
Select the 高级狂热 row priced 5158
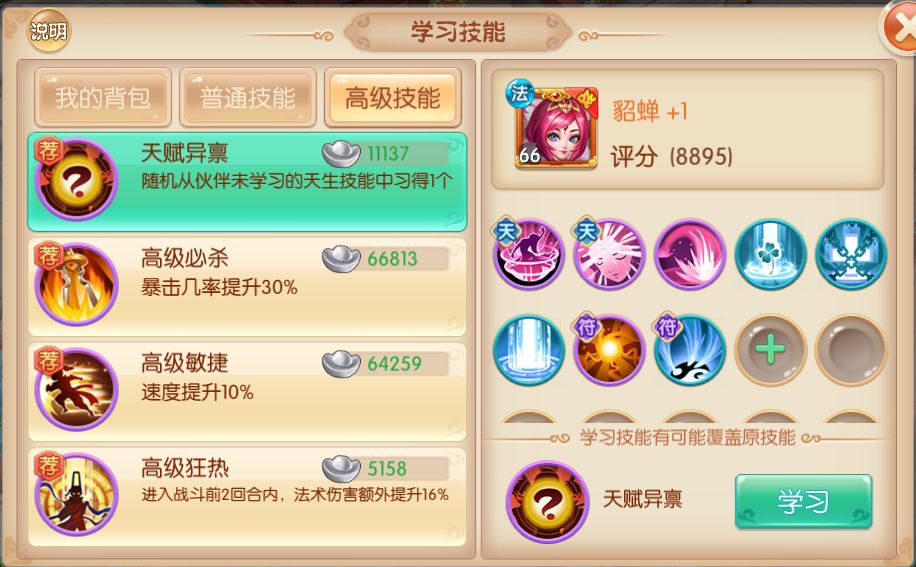tap(247, 496)
